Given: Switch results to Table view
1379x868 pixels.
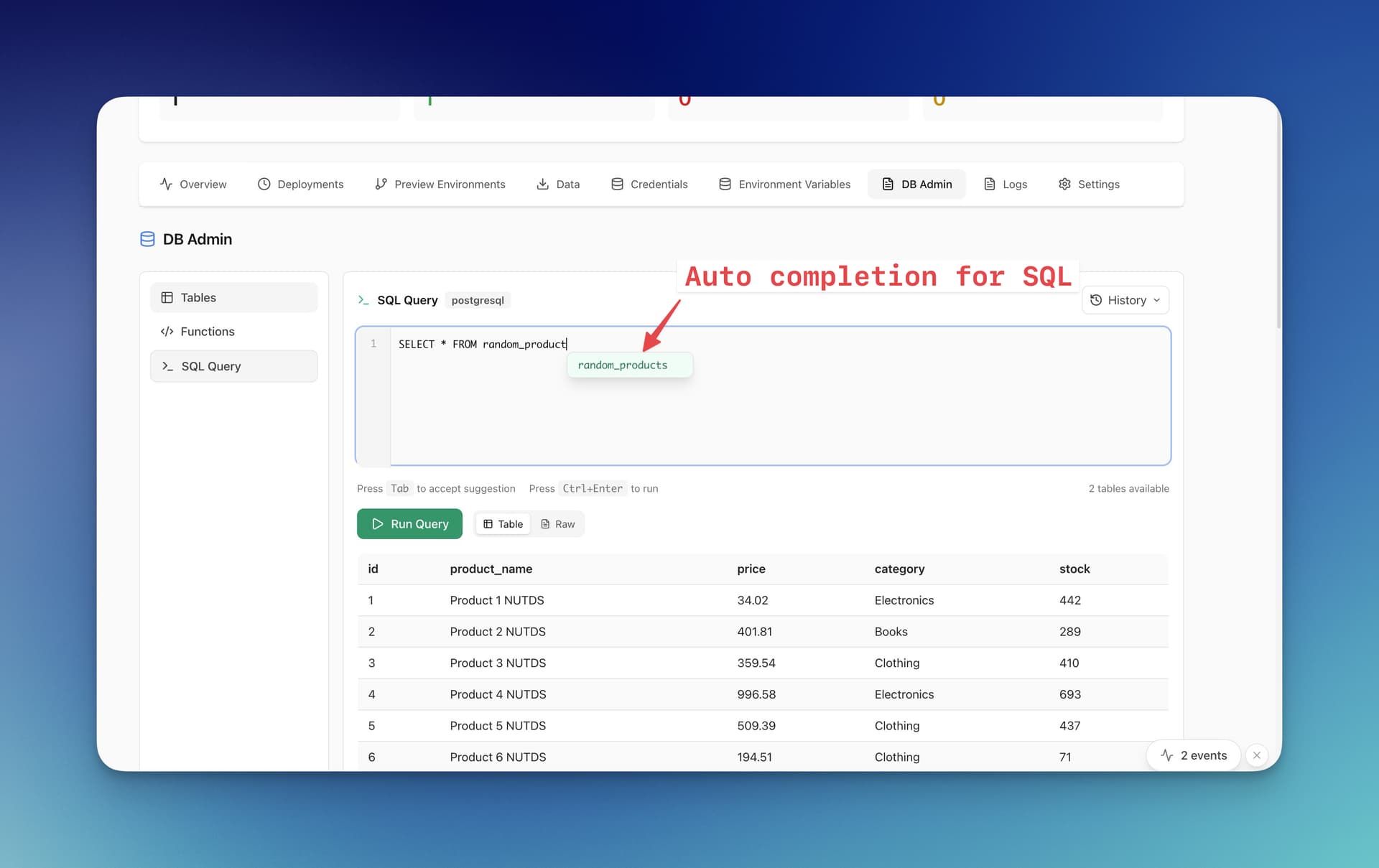Looking at the screenshot, I should tap(502, 523).
